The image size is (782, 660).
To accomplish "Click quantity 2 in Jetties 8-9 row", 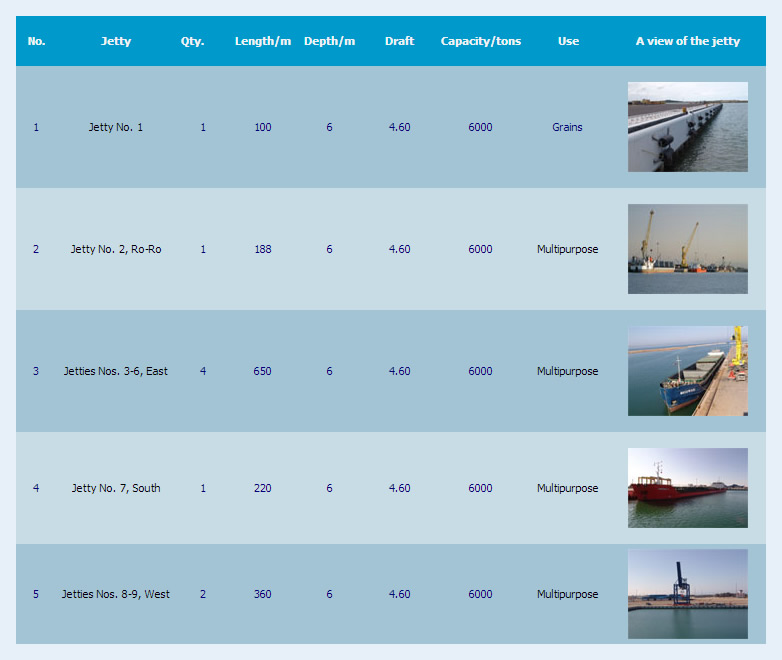I will pos(203,594).
